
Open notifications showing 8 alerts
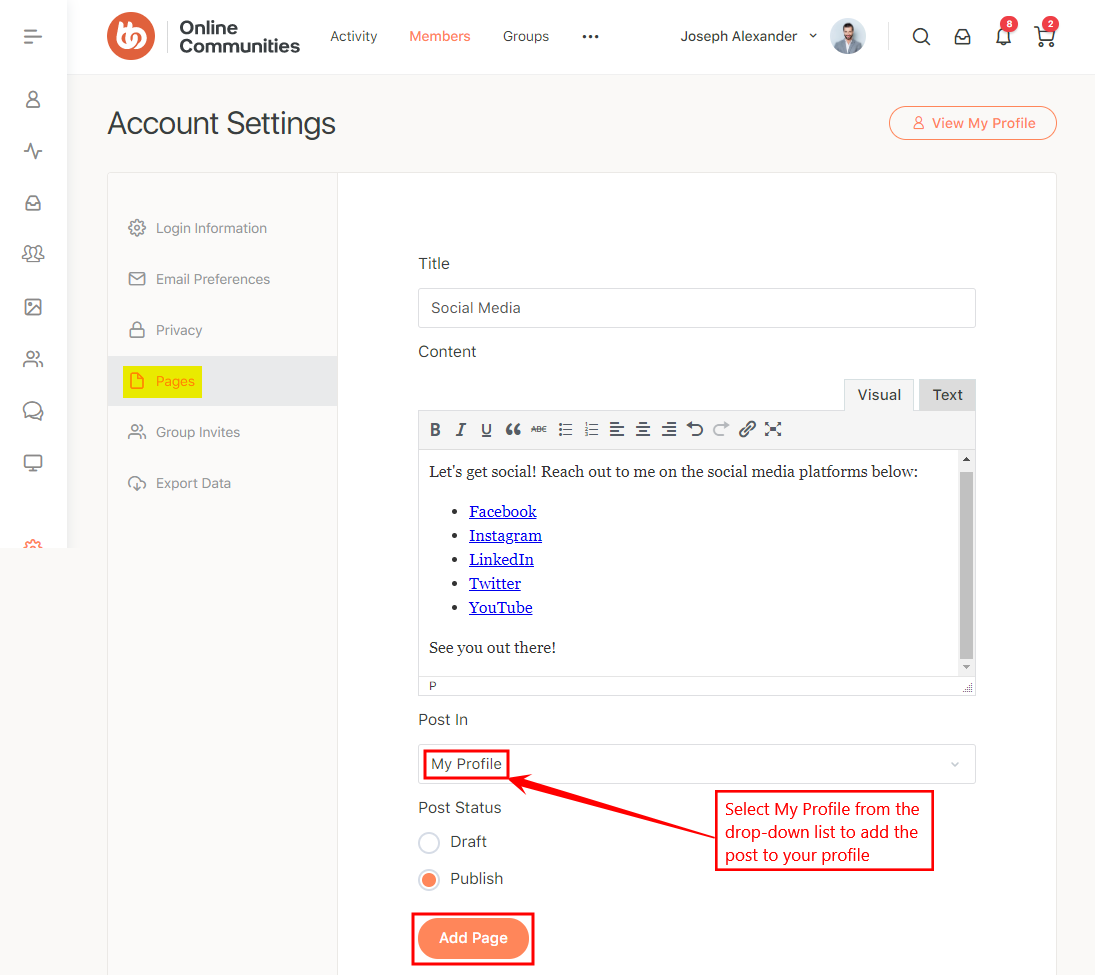coord(1003,36)
